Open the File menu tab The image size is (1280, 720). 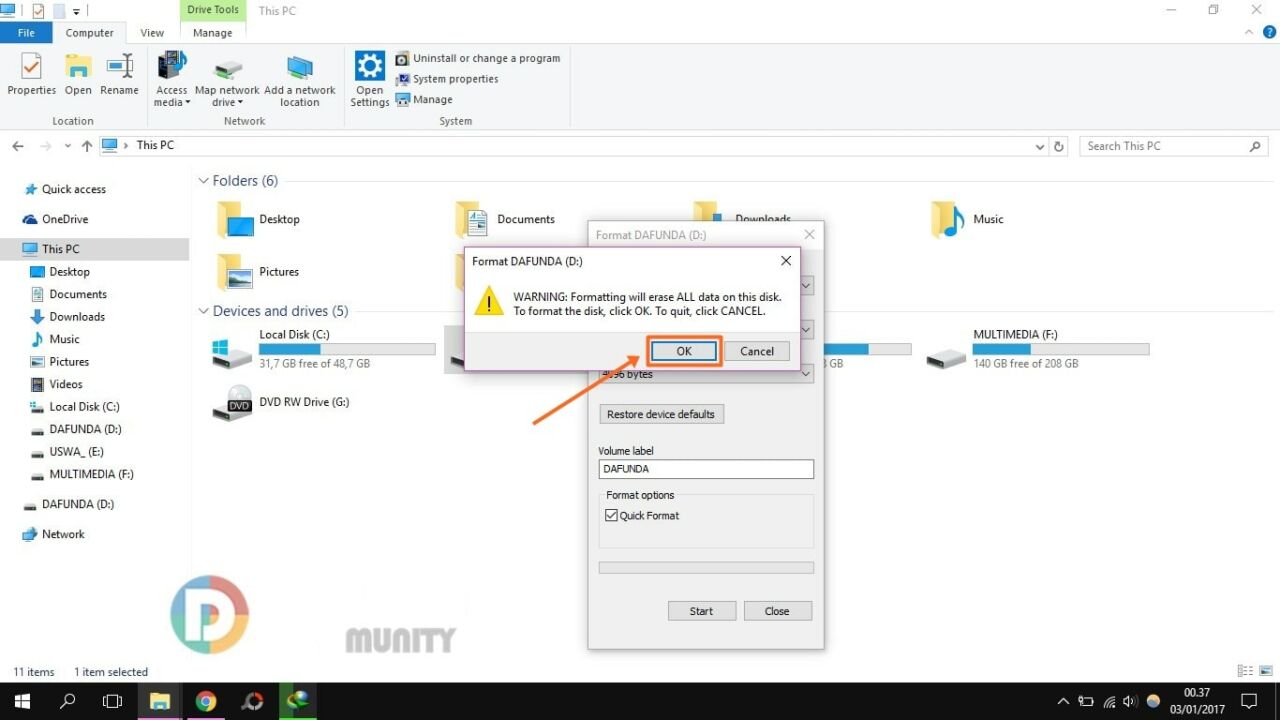(26, 33)
